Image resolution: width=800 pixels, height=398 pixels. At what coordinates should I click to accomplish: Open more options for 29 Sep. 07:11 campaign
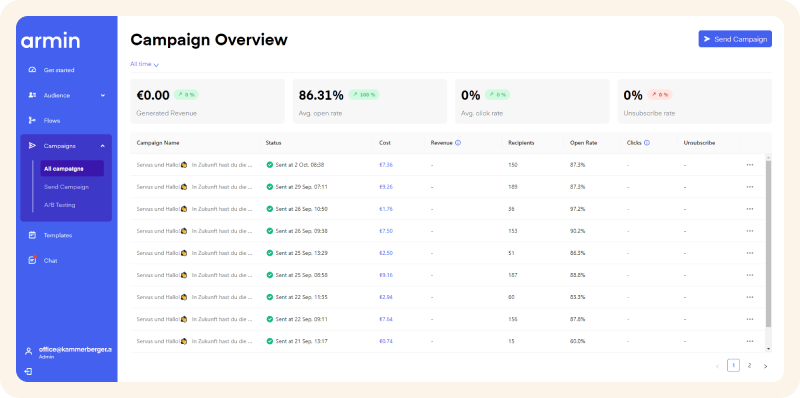[x=749, y=187]
